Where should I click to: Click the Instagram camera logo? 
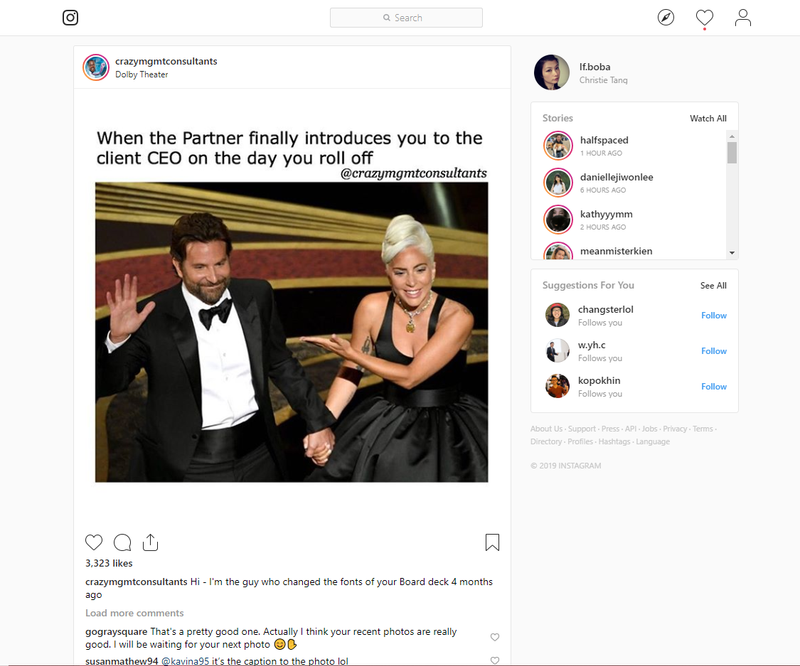point(70,18)
